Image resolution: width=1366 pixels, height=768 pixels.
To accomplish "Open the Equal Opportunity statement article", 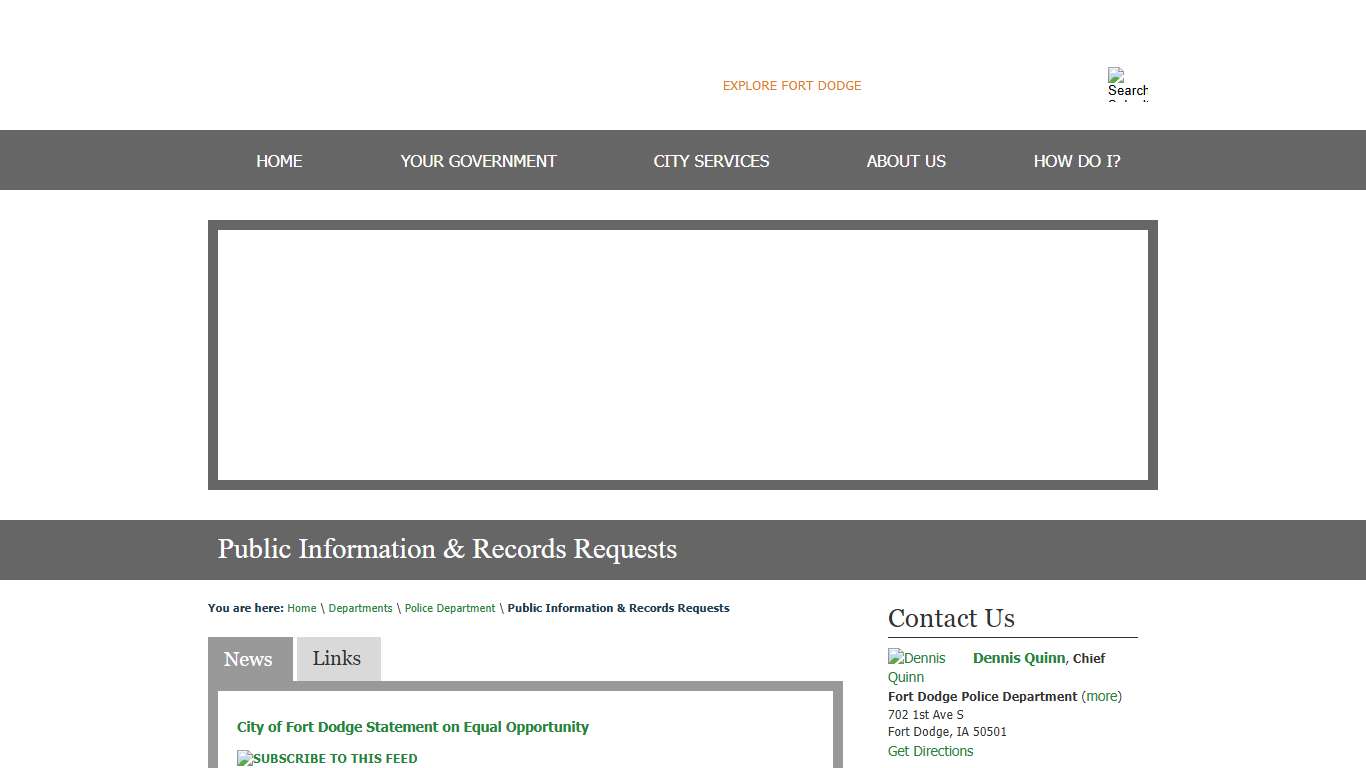I will coord(413,727).
